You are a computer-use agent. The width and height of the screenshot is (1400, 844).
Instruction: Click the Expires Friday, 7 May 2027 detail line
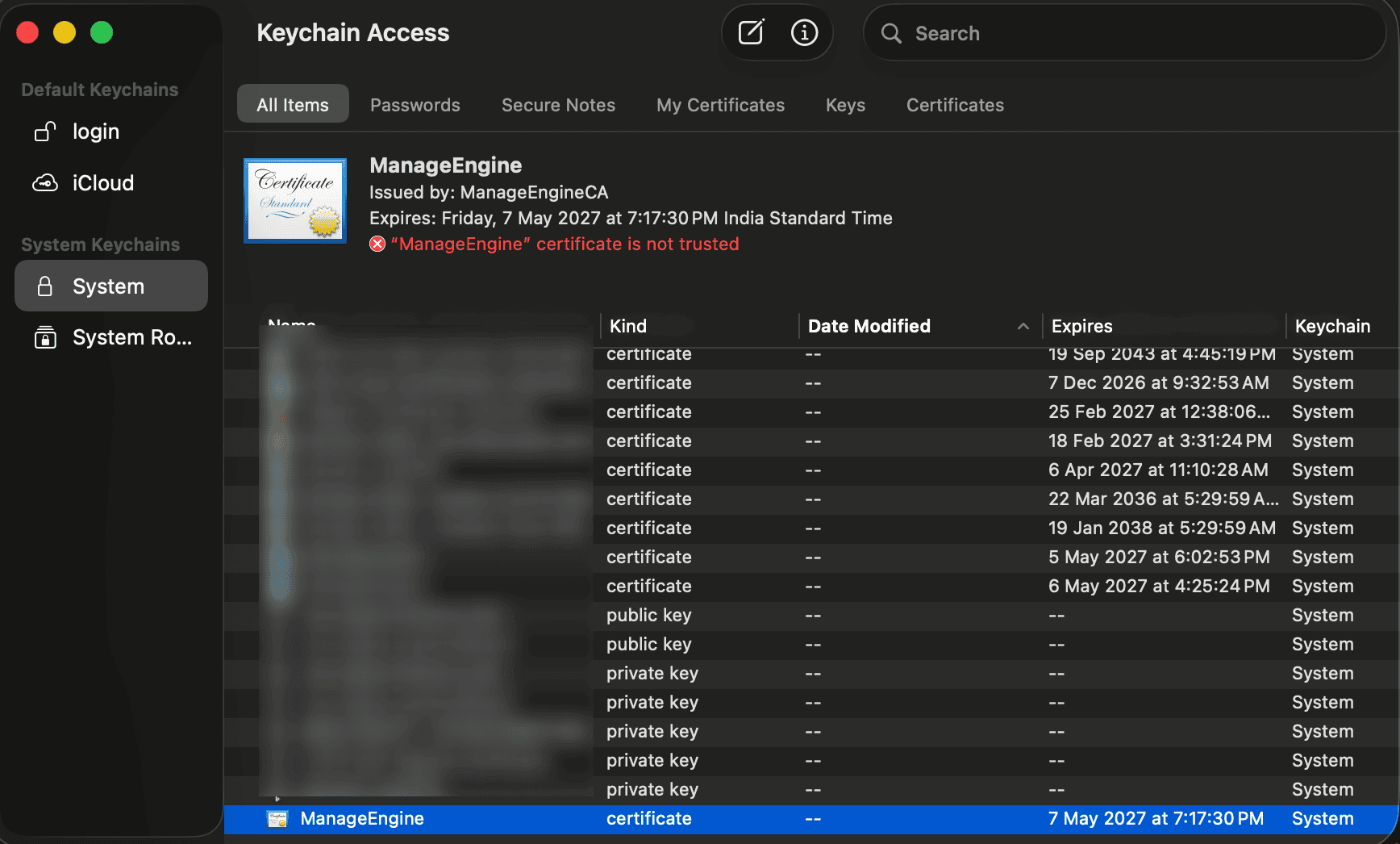tap(631, 218)
